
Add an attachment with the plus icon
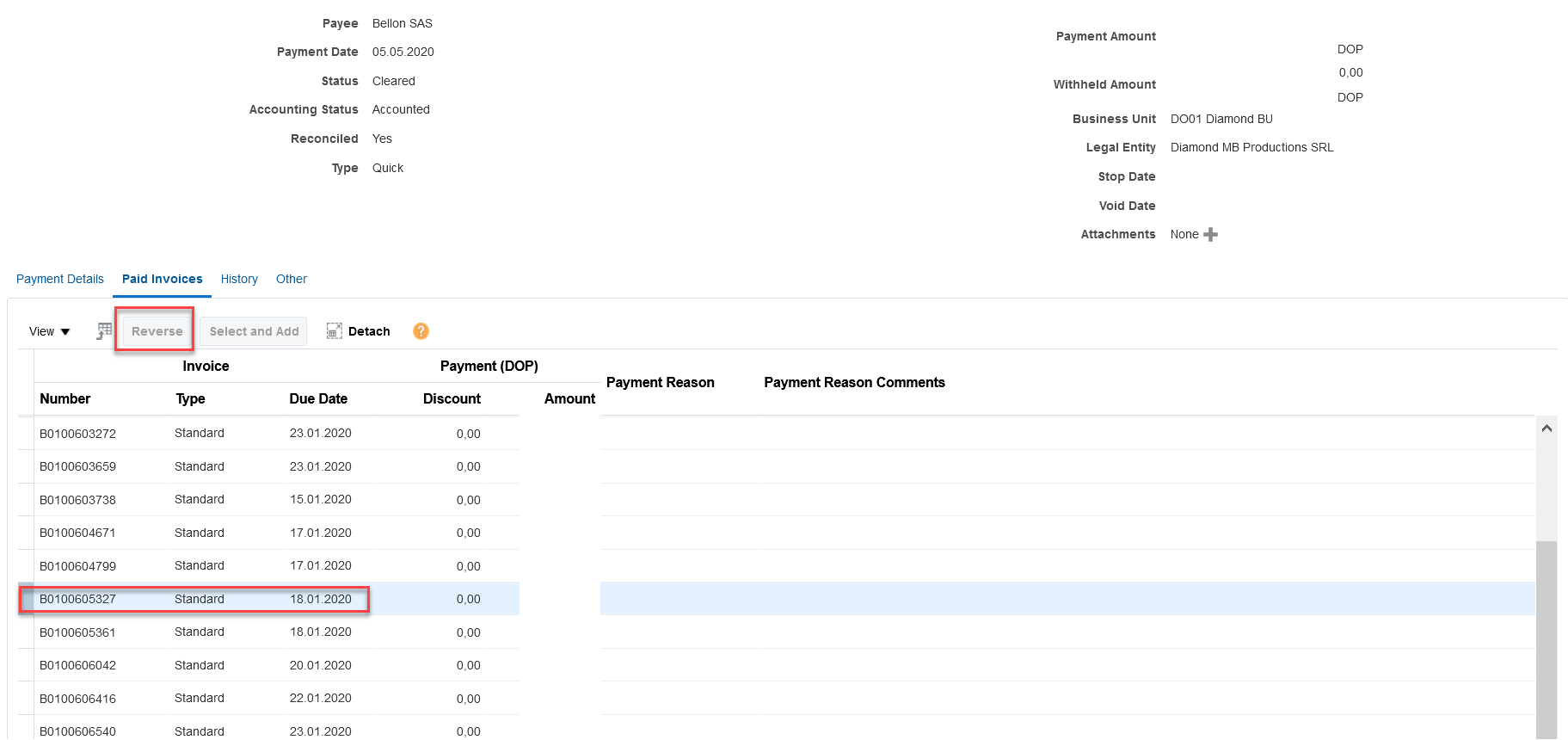(x=1210, y=234)
